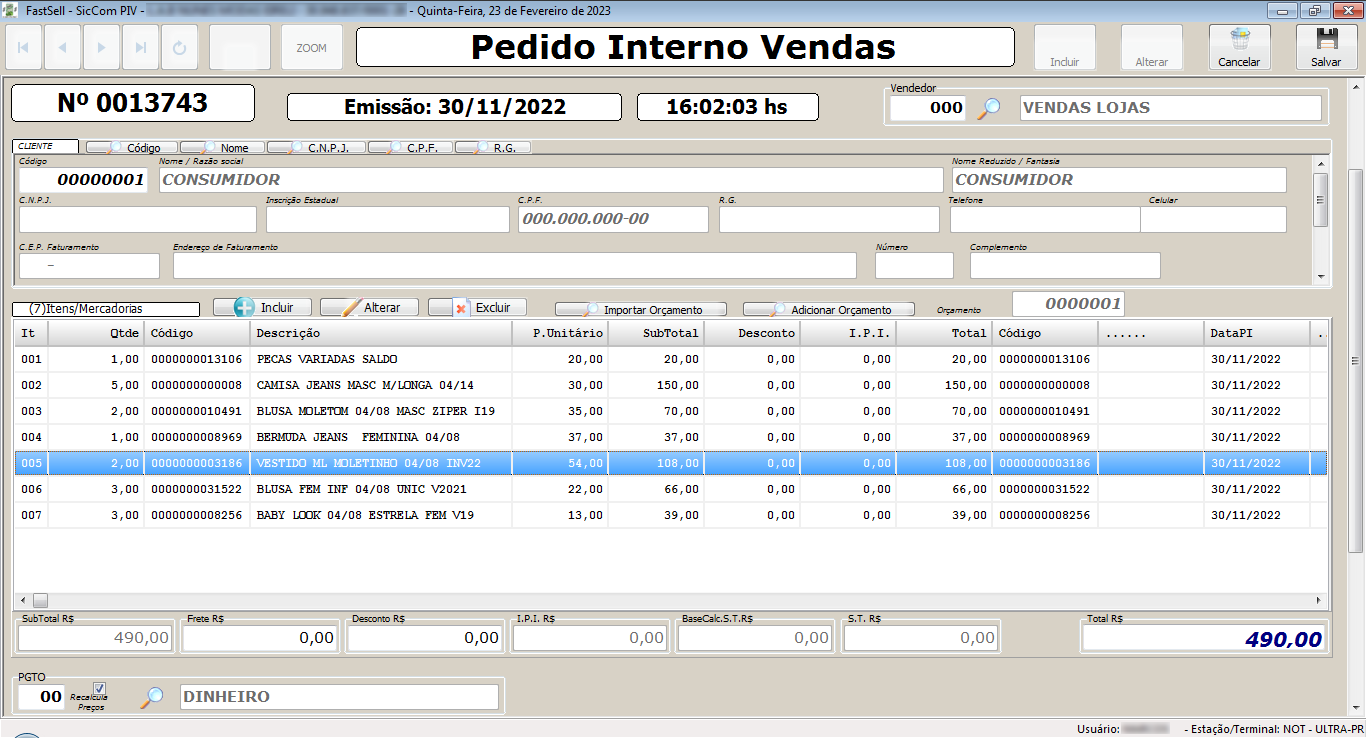Refresh the order using circular arrow icon
This screenshot has width=1366, height=738.
179,47
